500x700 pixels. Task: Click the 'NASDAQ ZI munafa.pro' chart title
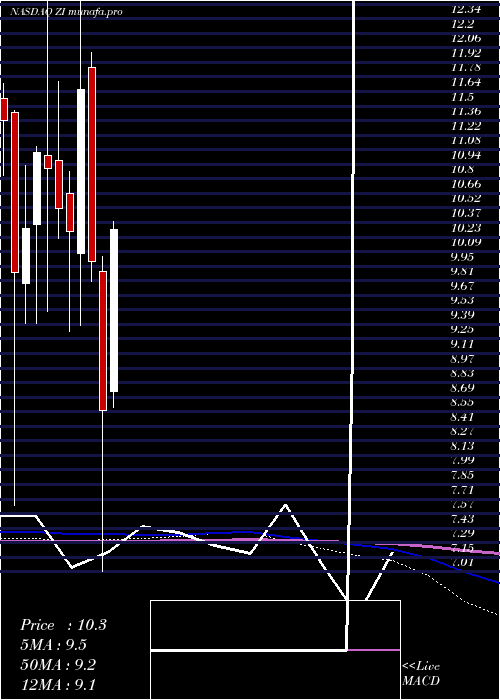(66, 12)
